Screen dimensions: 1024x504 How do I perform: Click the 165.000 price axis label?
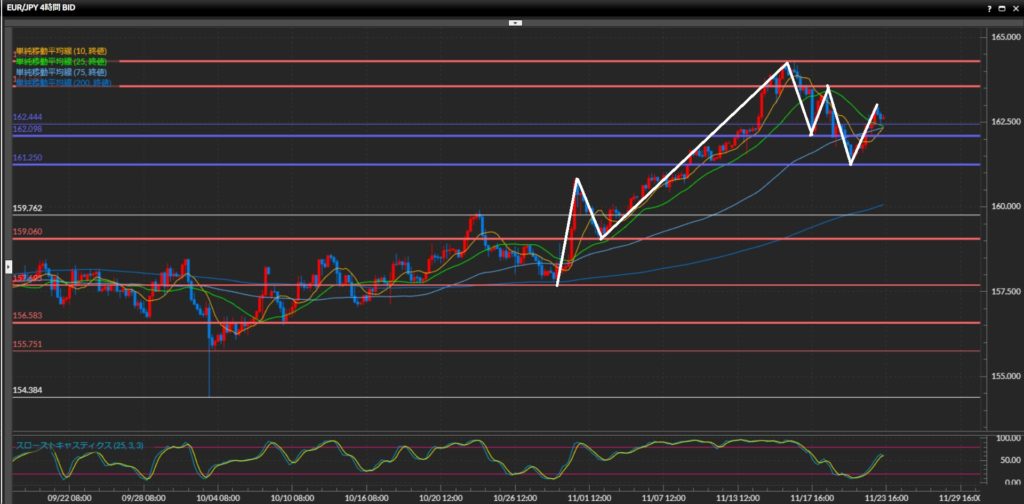coord(1003,37)
